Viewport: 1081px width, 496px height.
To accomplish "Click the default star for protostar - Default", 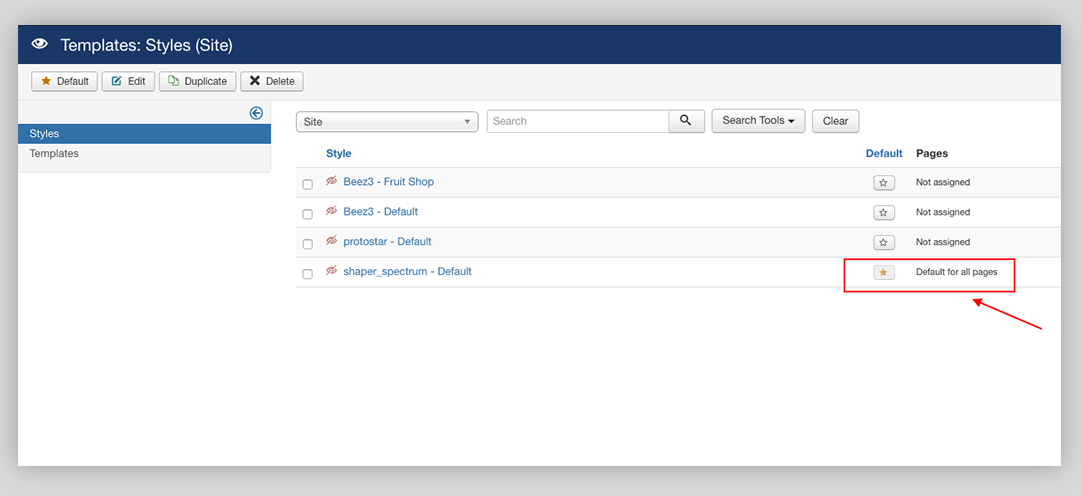I will tap(883, 243).
